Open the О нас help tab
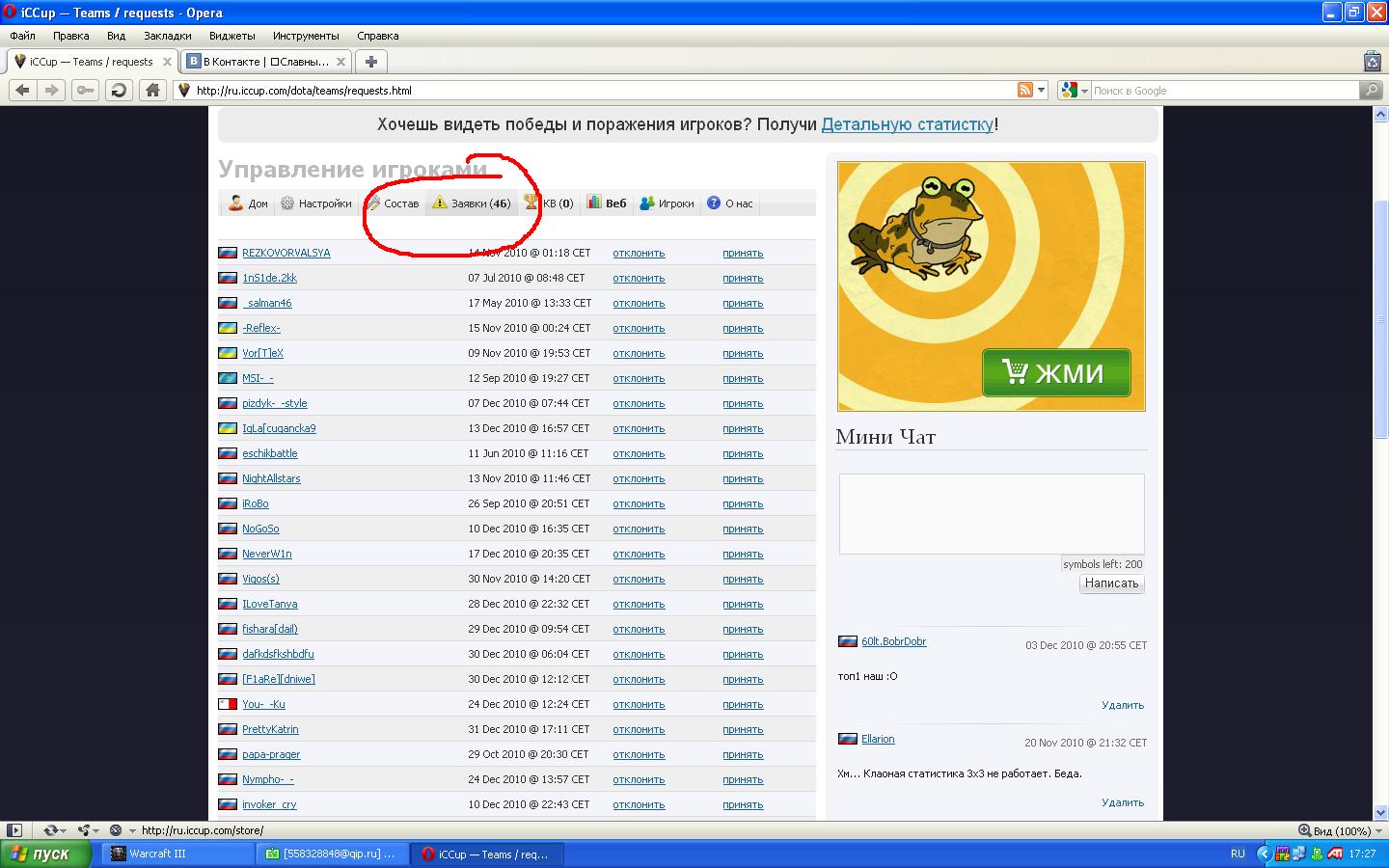This screenshot has width=1389, height=868. [729, 203]
